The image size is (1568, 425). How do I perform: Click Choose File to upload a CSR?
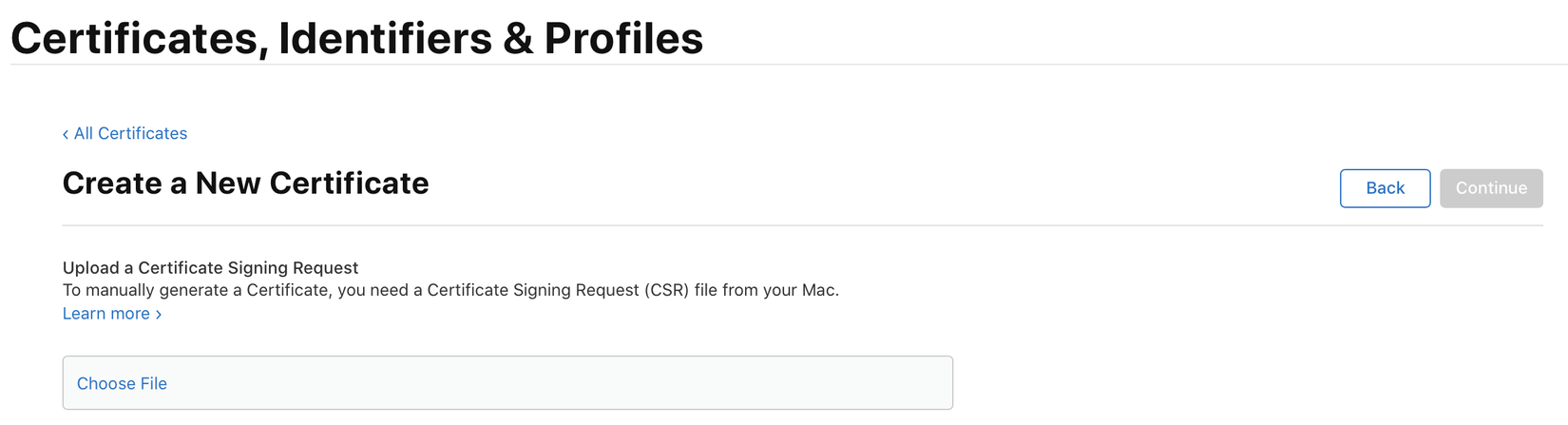pos(122,384)
